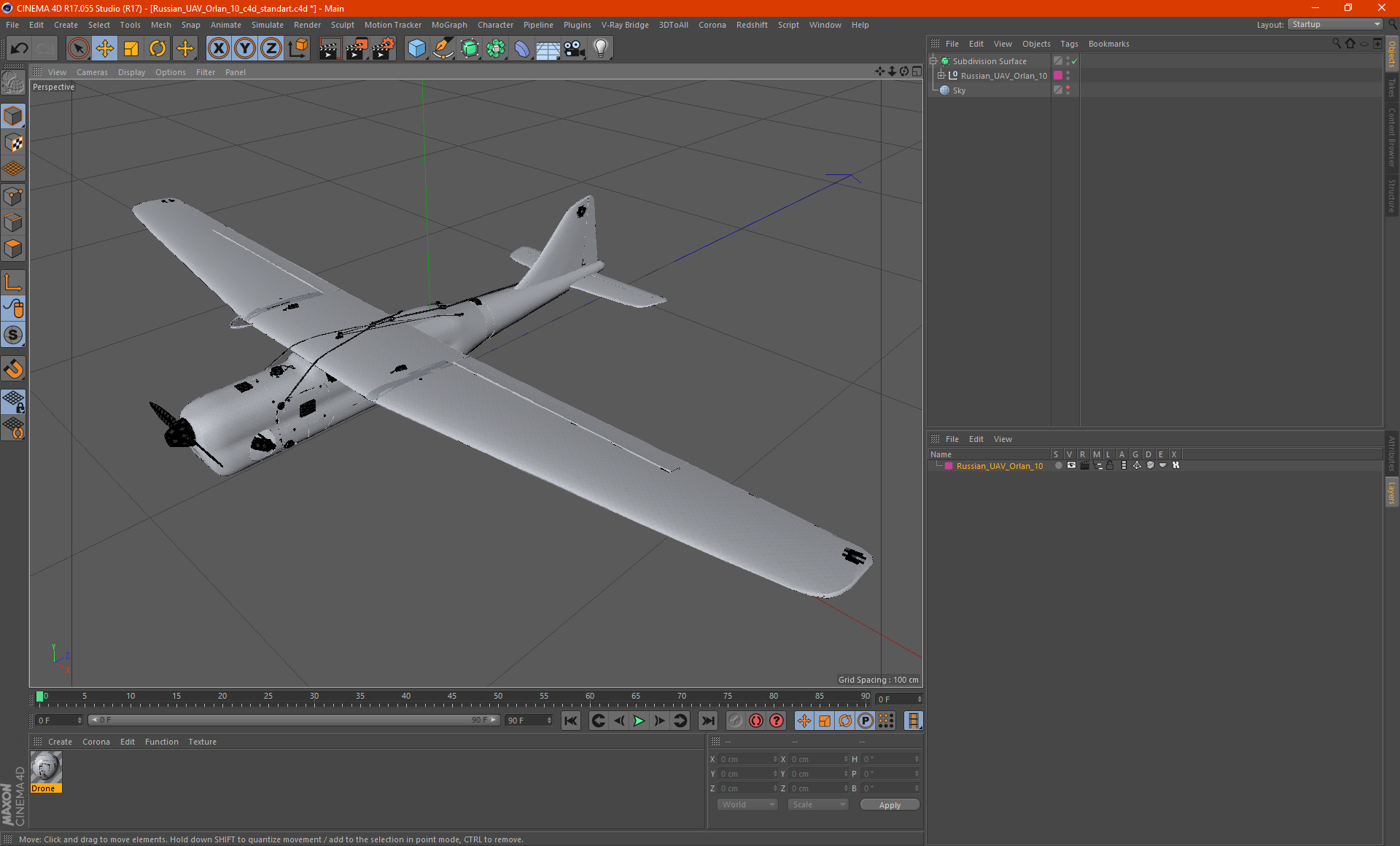Viewport: 1400px width, 846px height.
Task: Click pink color swatch in Layers panel
Action: (x=949, y=466)
